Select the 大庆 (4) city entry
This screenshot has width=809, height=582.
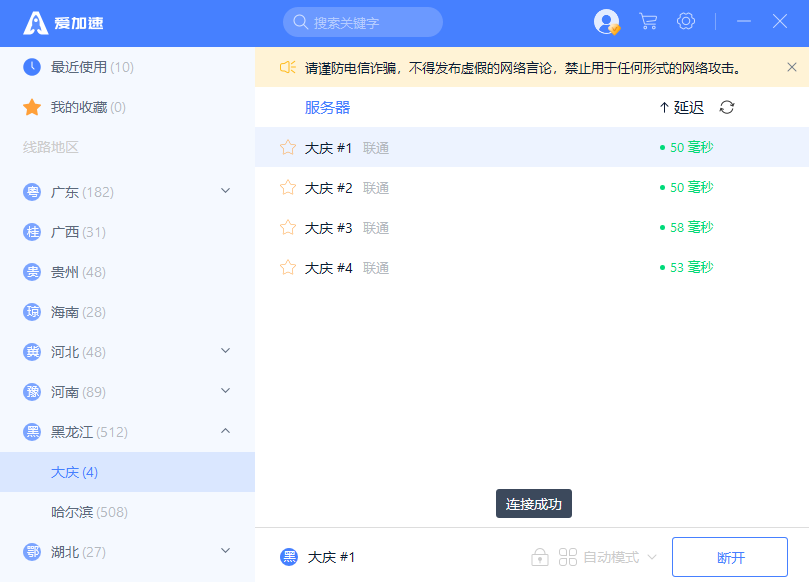coord(127,472)
